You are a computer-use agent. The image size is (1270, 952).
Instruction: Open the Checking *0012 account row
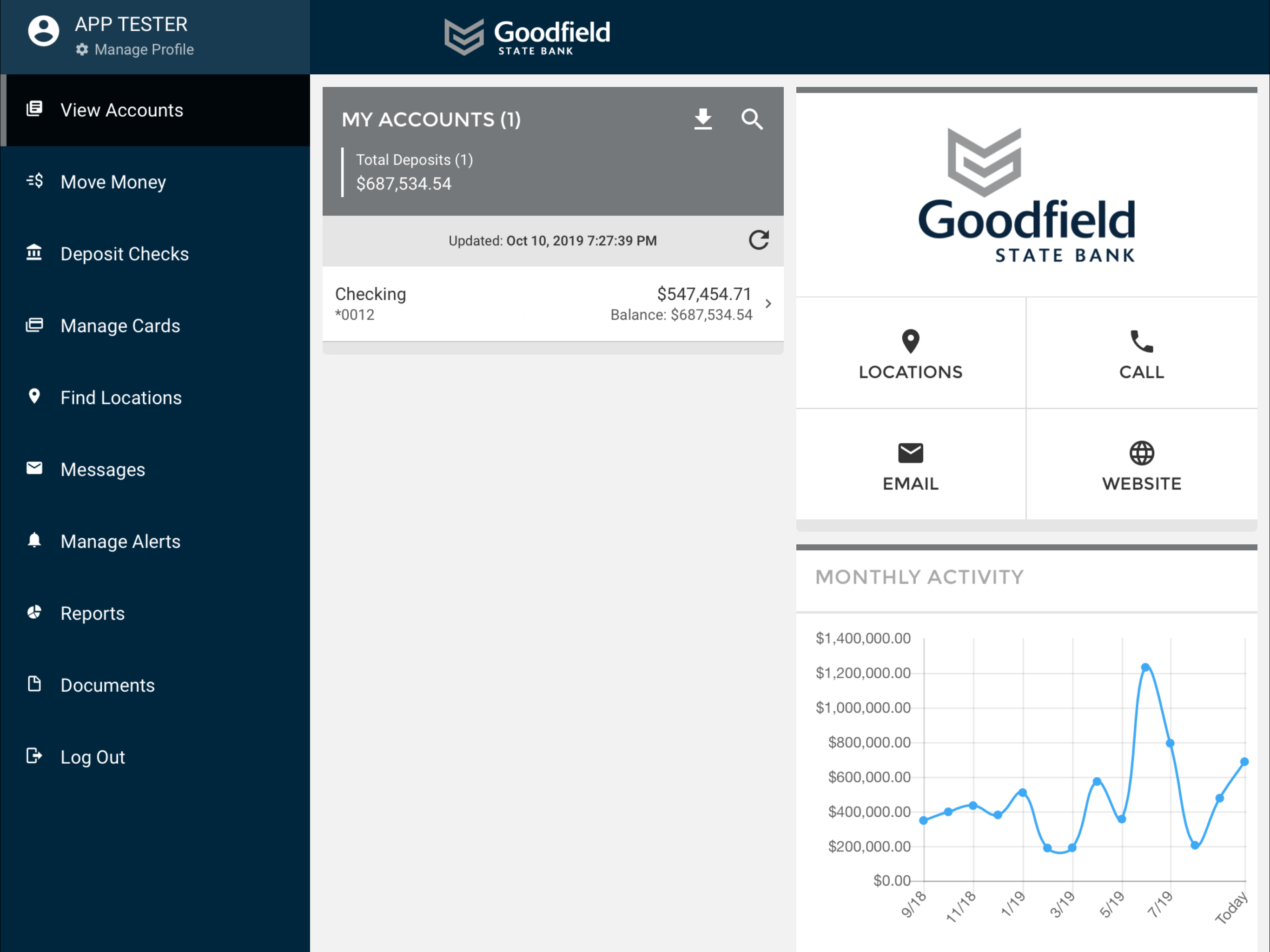(x=553, y=304)
